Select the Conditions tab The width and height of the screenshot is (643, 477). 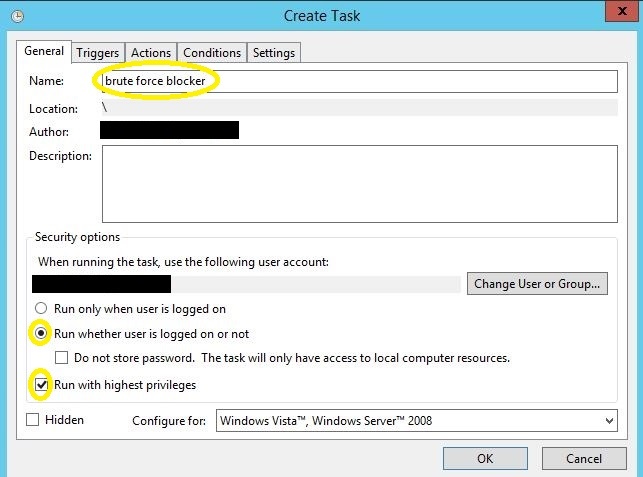pyautogui.click(x=212, y=53)
